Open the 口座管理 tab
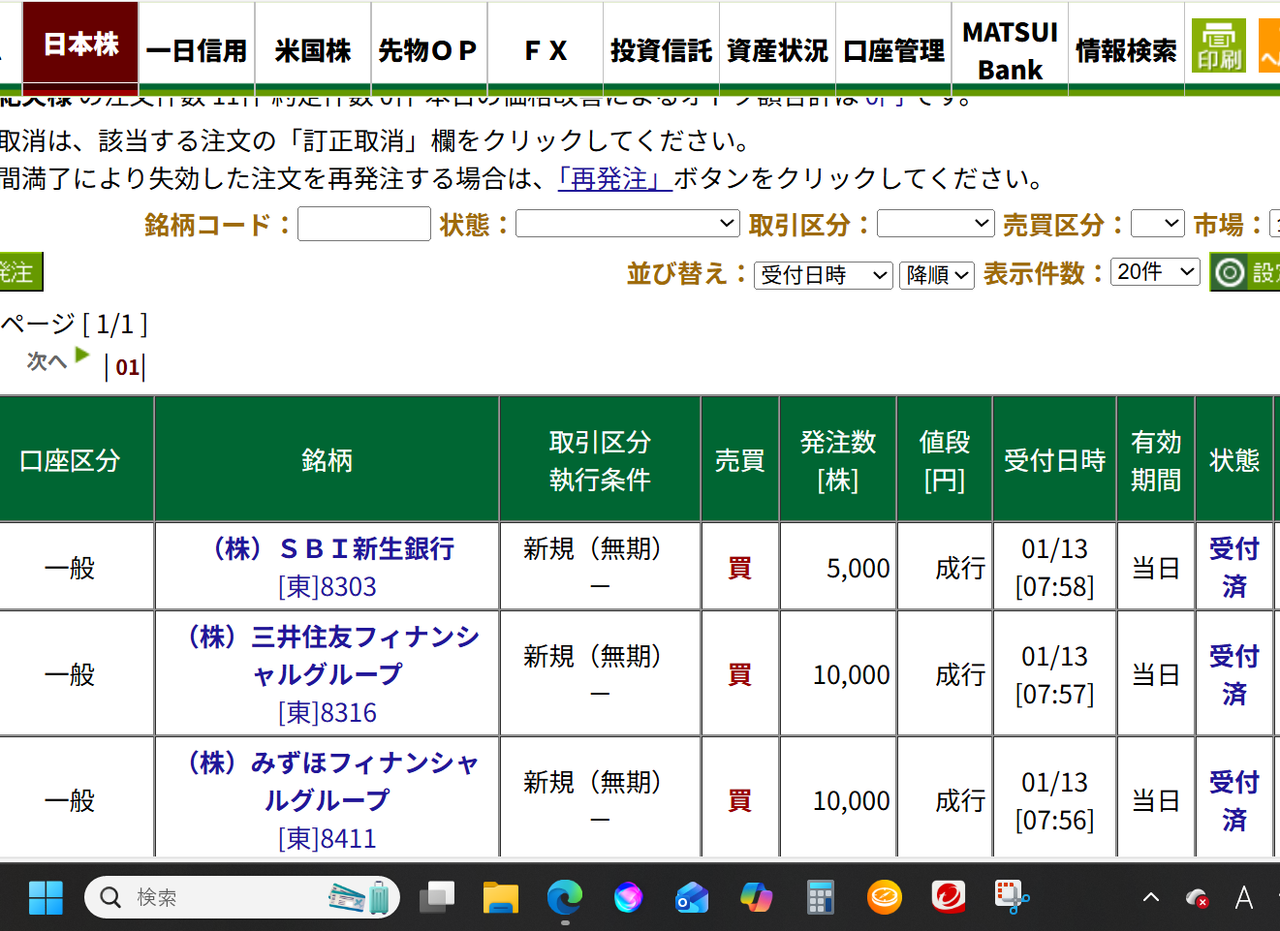The height and width of the screenshot is (931, 1280). (x=892, y=44)
